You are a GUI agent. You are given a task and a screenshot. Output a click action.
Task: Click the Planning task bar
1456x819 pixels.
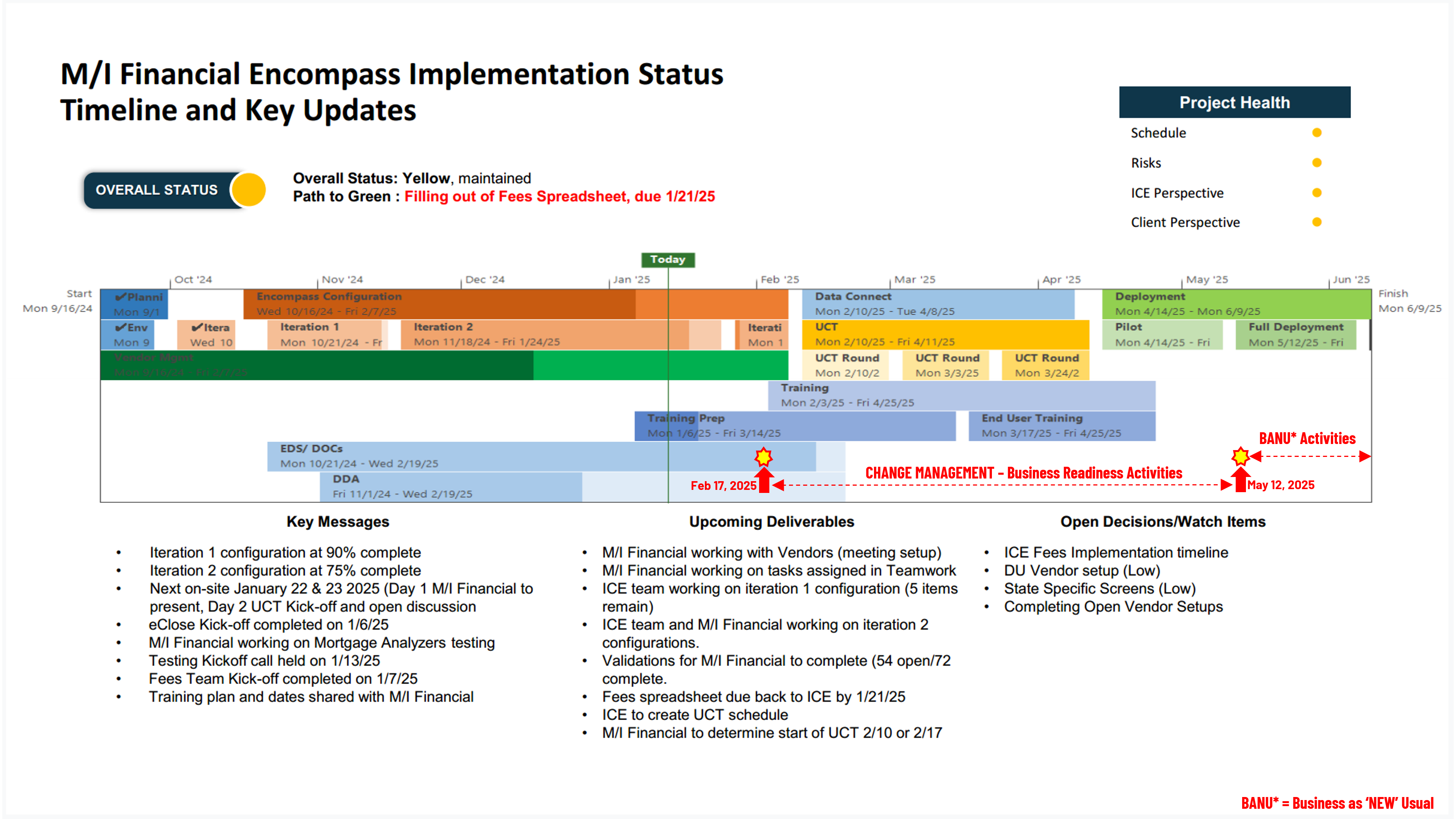click(x=134, y=304)
